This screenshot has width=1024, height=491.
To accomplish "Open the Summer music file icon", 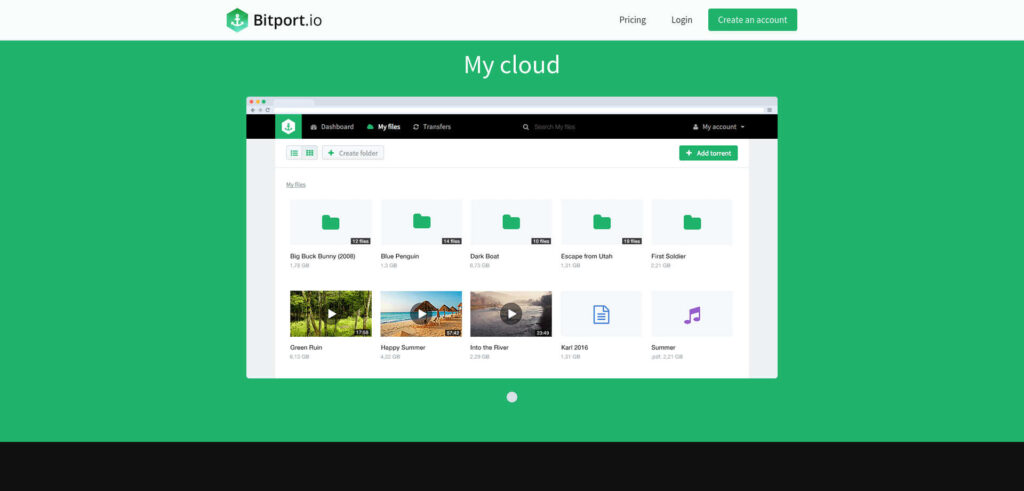I will 692,314.
